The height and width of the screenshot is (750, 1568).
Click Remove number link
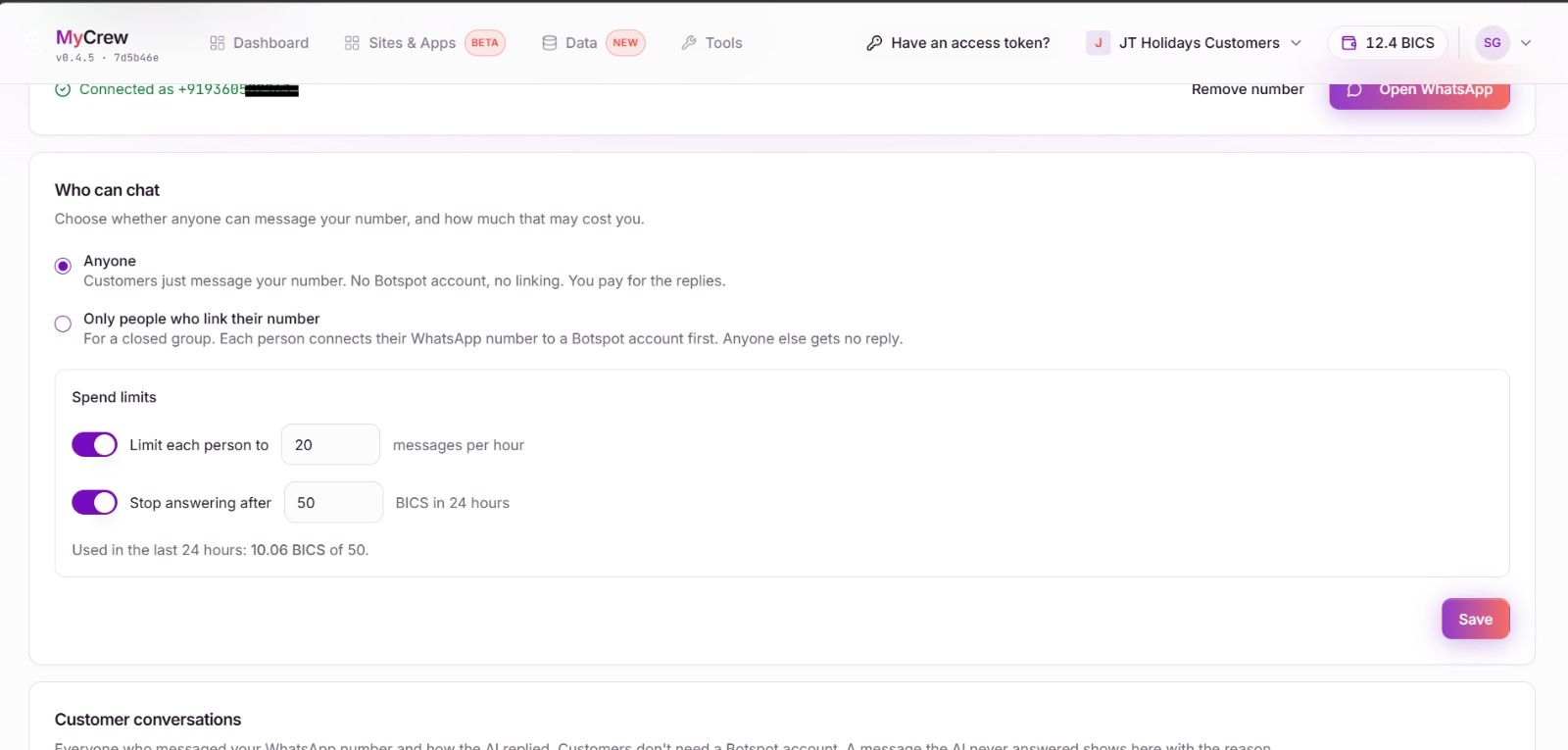coord(1248,89)
